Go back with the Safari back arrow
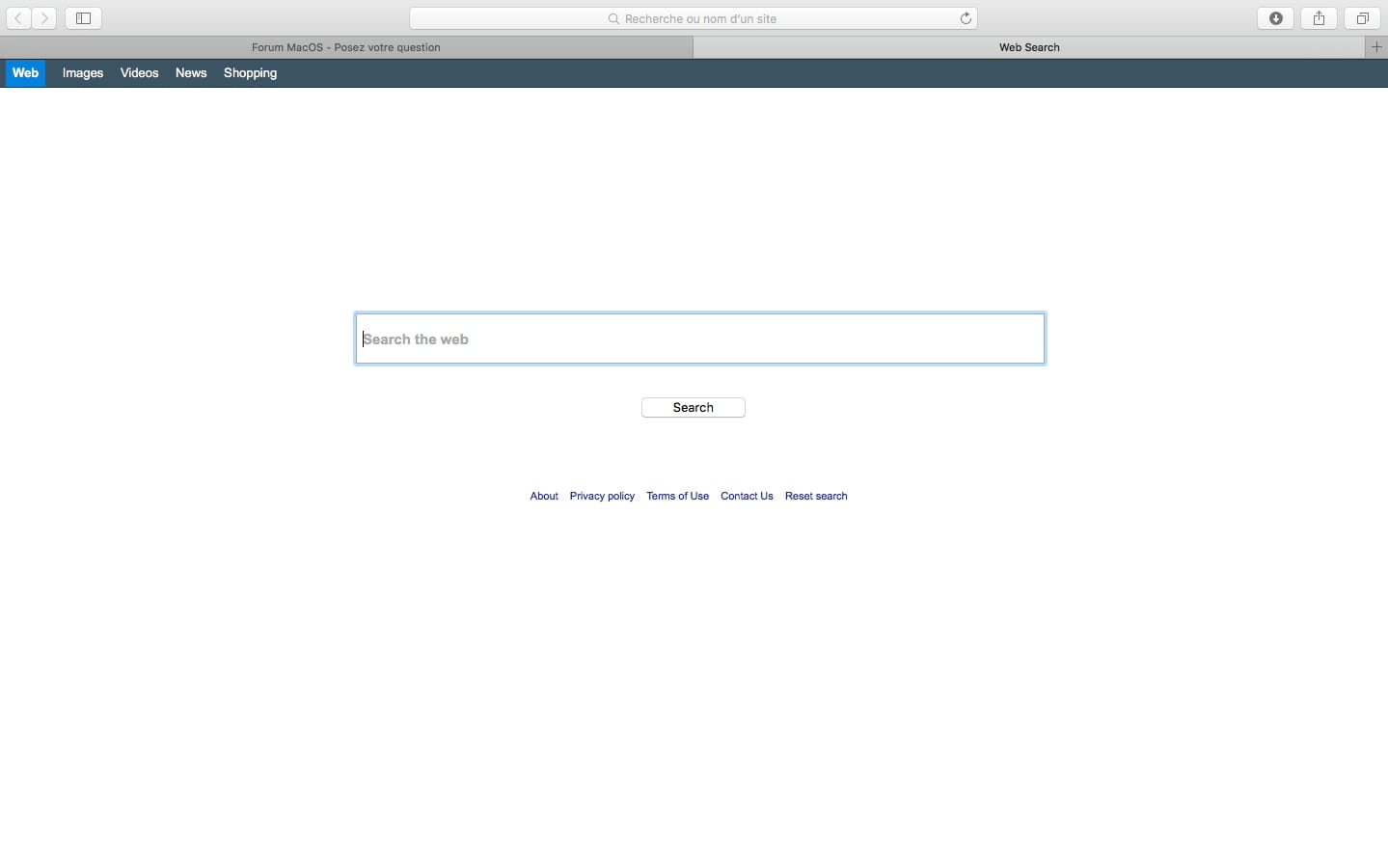Image resolution: width=1388 pixels, height=868 pixels. pos(18,18)
